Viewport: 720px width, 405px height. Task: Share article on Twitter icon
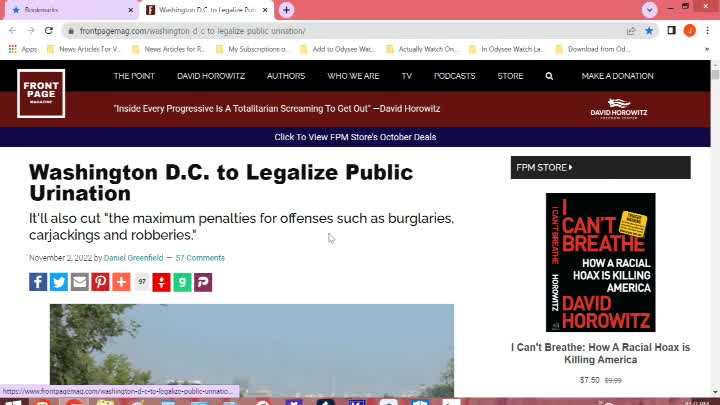tap(59, 282)
